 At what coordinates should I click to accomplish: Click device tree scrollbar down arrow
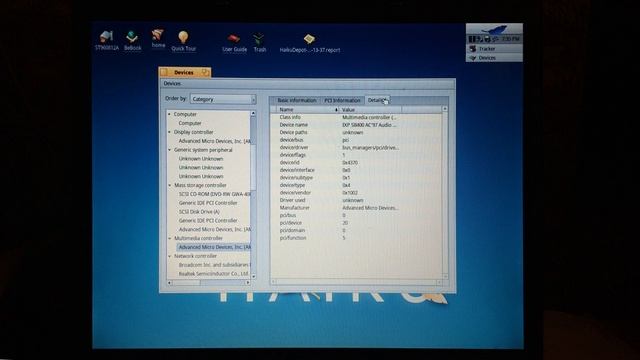coord(253,276)
